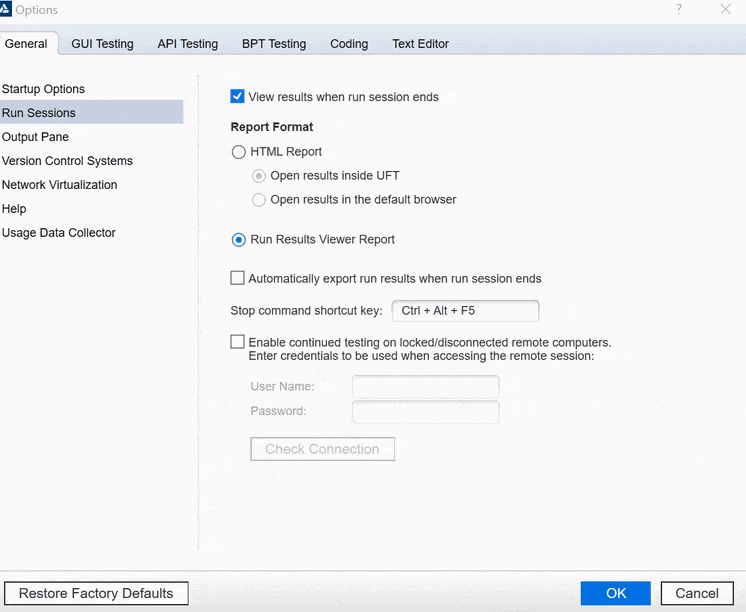This screenshot has width=746, height=612.
Task: Go to the Text Editor tab
Action: [420, 44]
